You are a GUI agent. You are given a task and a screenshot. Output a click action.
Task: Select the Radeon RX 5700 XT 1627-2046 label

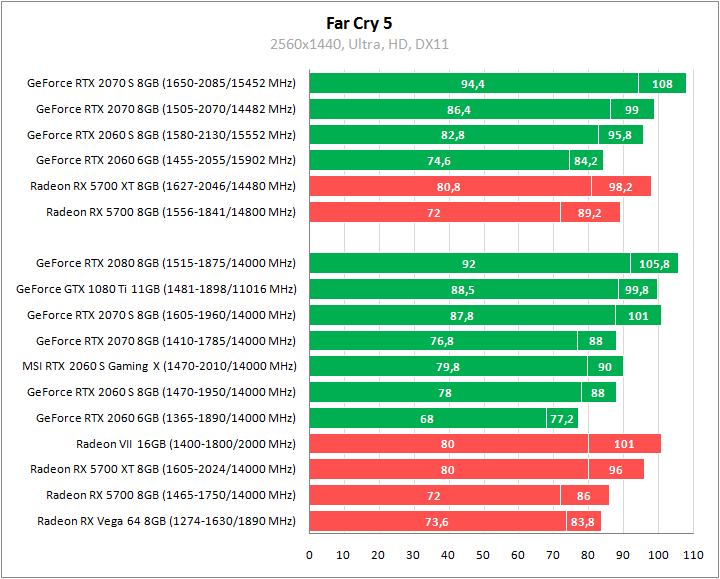click(163, 186)
